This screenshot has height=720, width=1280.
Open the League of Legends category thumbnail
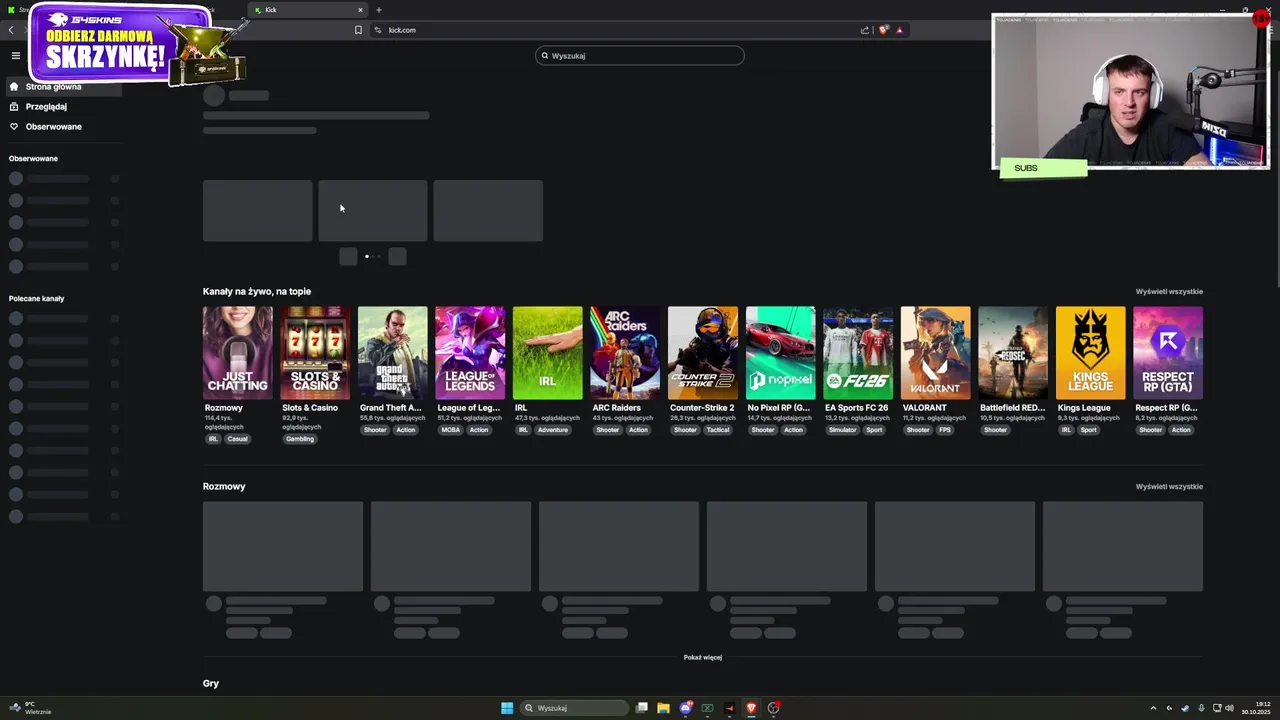tap(470, 353)
